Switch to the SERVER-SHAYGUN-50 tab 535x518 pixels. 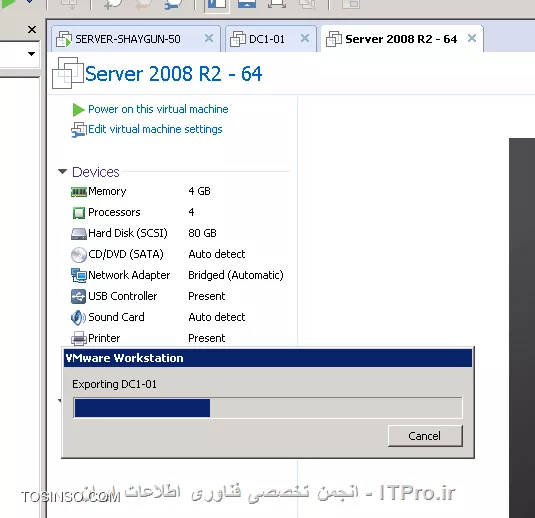point(135,39)
